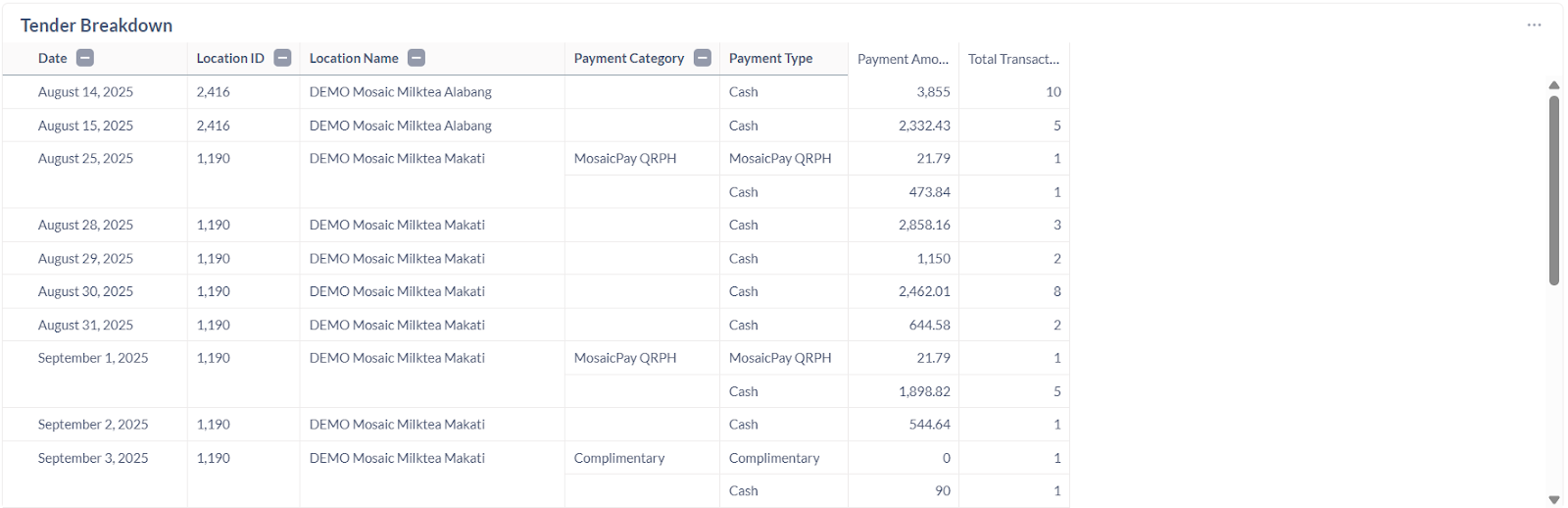Select the August 14, 2025 date cell
The image size is (1568, 508).
tap(85, 92)
